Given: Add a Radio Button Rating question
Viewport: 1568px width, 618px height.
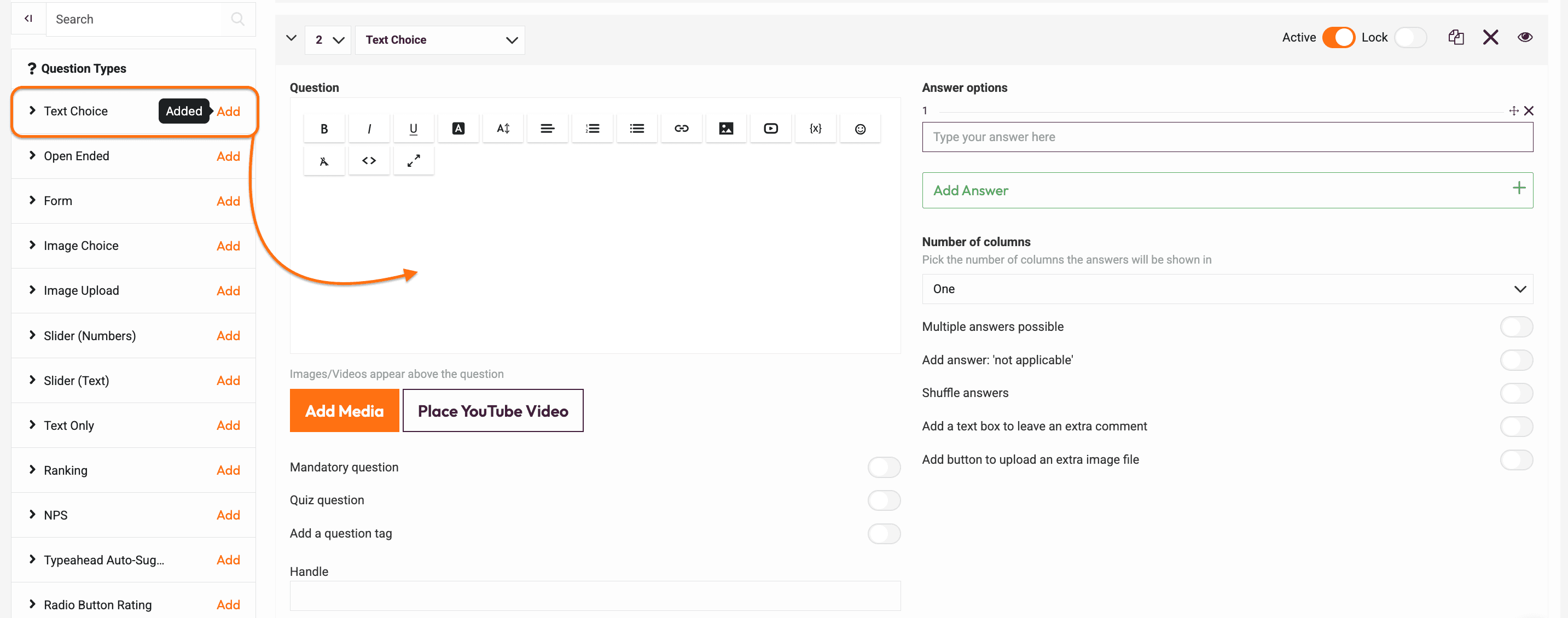Looking at the screenshot, I should (228, 605).
